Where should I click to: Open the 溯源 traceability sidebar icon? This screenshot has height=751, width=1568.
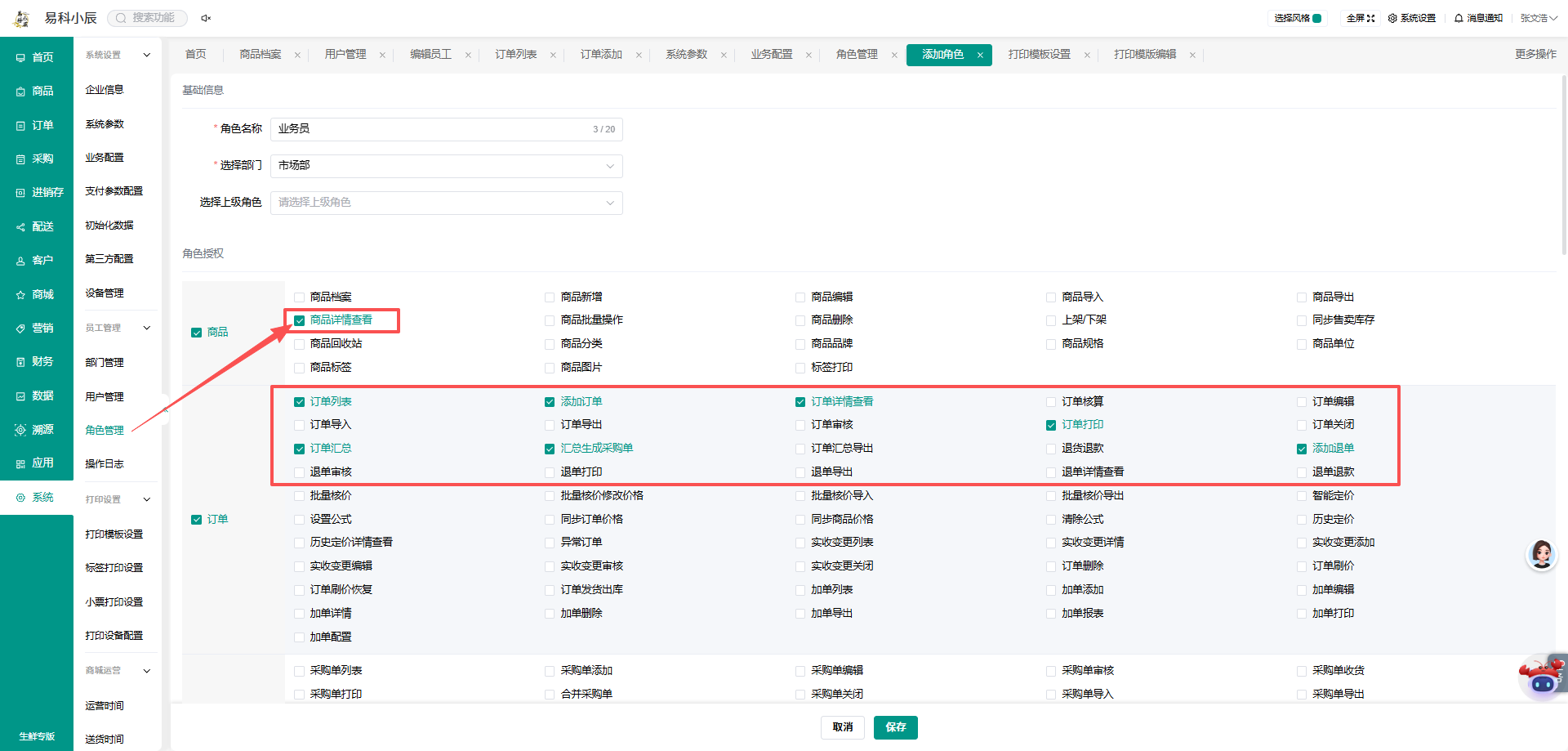[20, 430]
